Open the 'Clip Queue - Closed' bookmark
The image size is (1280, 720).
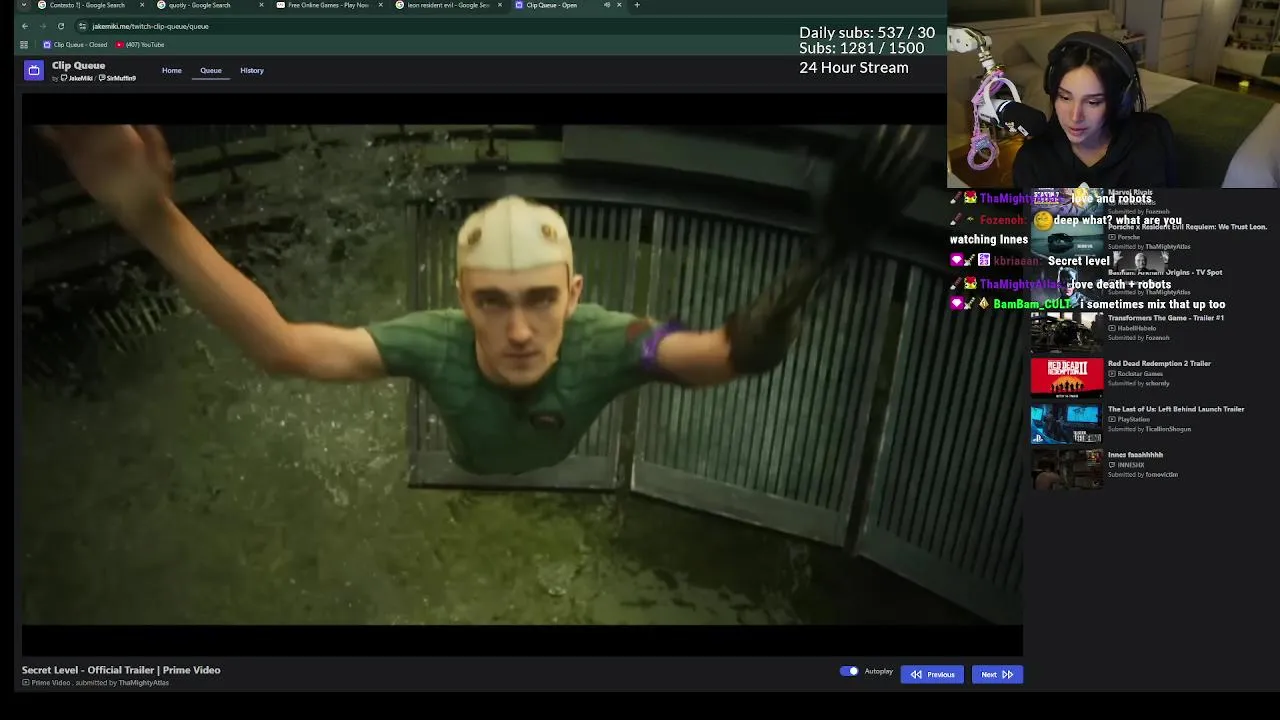click(x=75, y=45)
